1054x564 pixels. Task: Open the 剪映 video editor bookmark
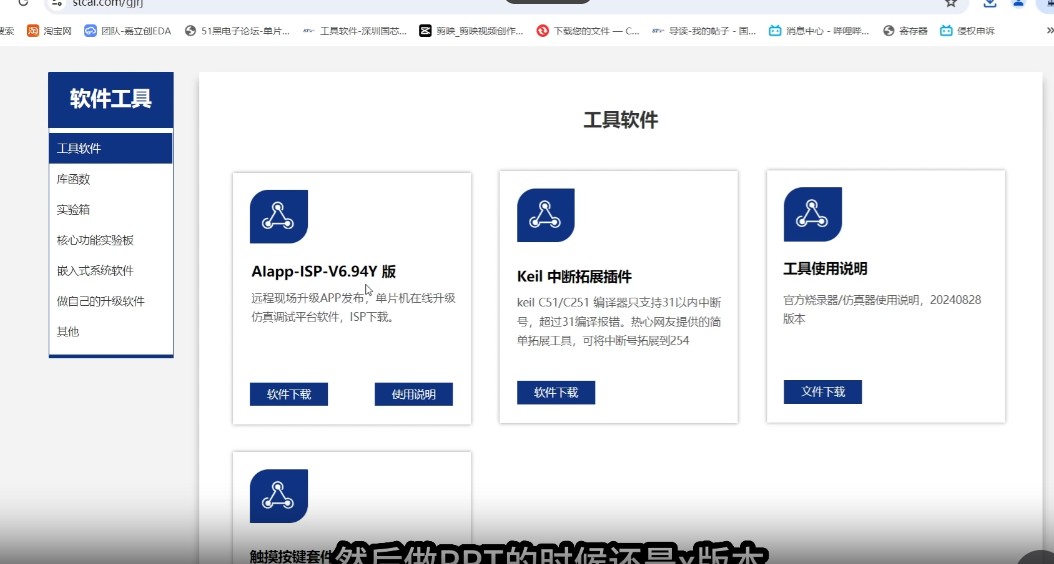[x=471, y=31]
